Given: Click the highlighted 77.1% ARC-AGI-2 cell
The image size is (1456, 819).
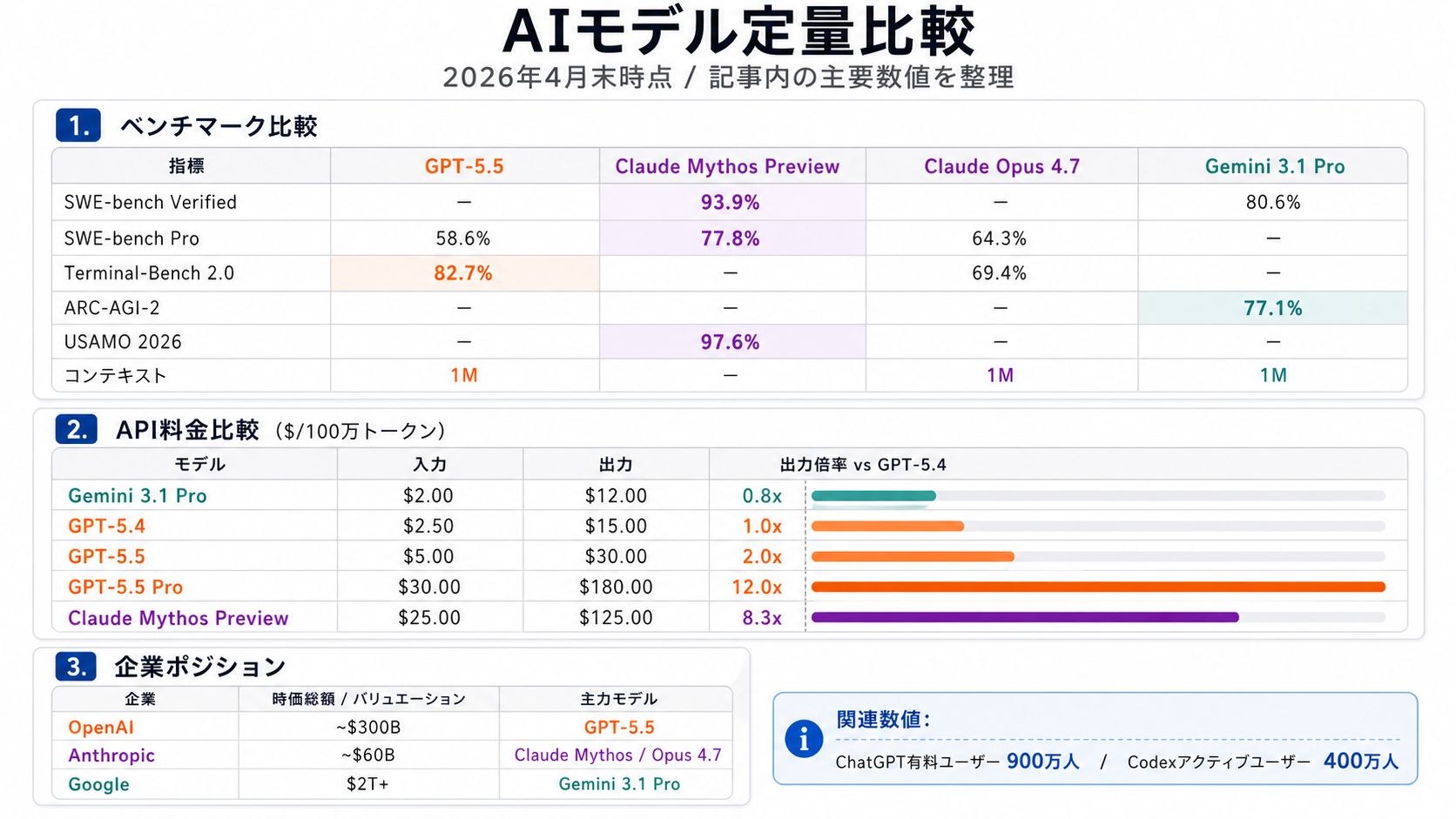Looking at the screenshot, I should tap(1273, 308).
